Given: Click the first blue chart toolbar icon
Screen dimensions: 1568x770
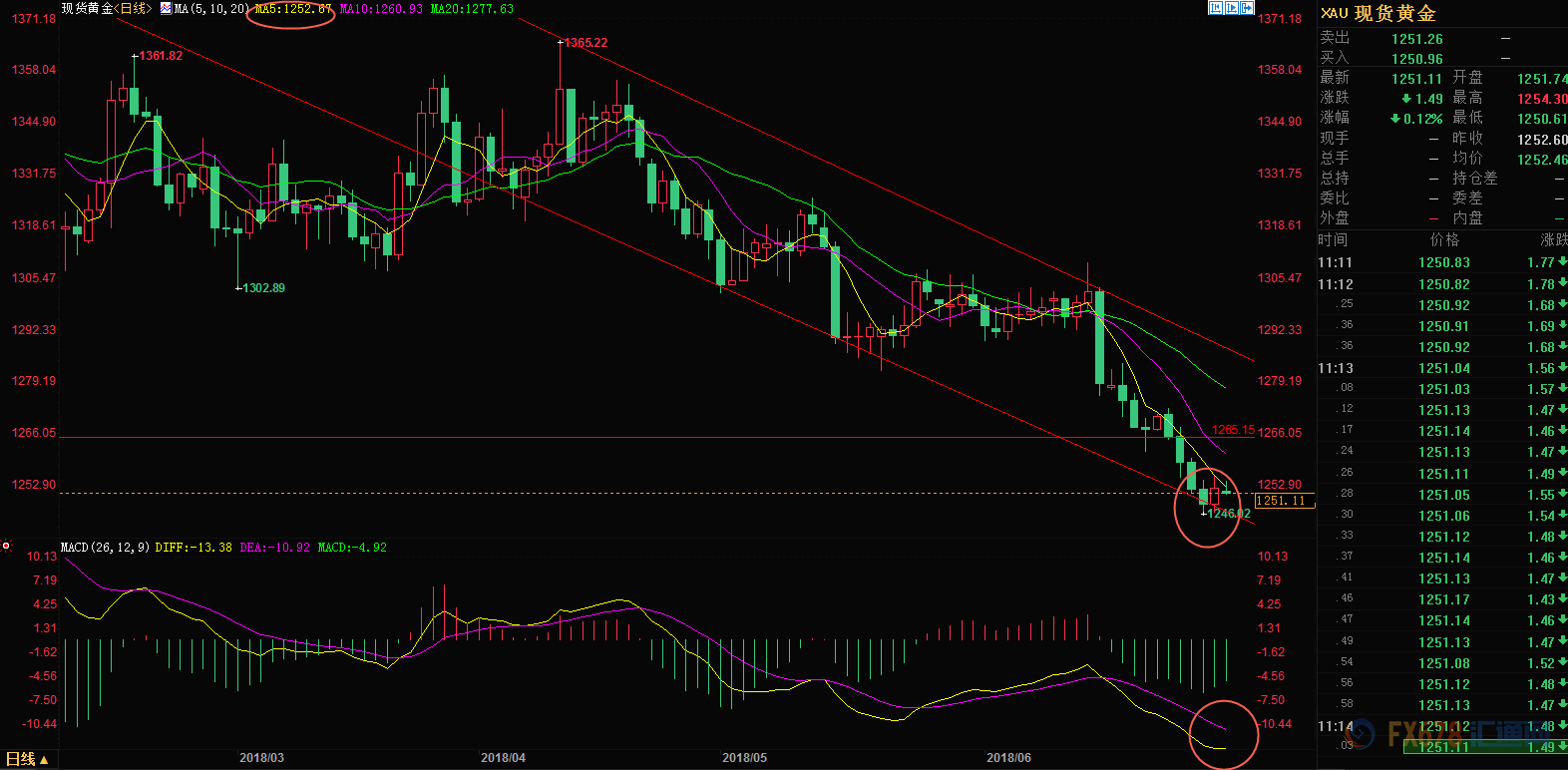Looking at the screenshot, I should pyautogui.click(x=1215, y=8).
